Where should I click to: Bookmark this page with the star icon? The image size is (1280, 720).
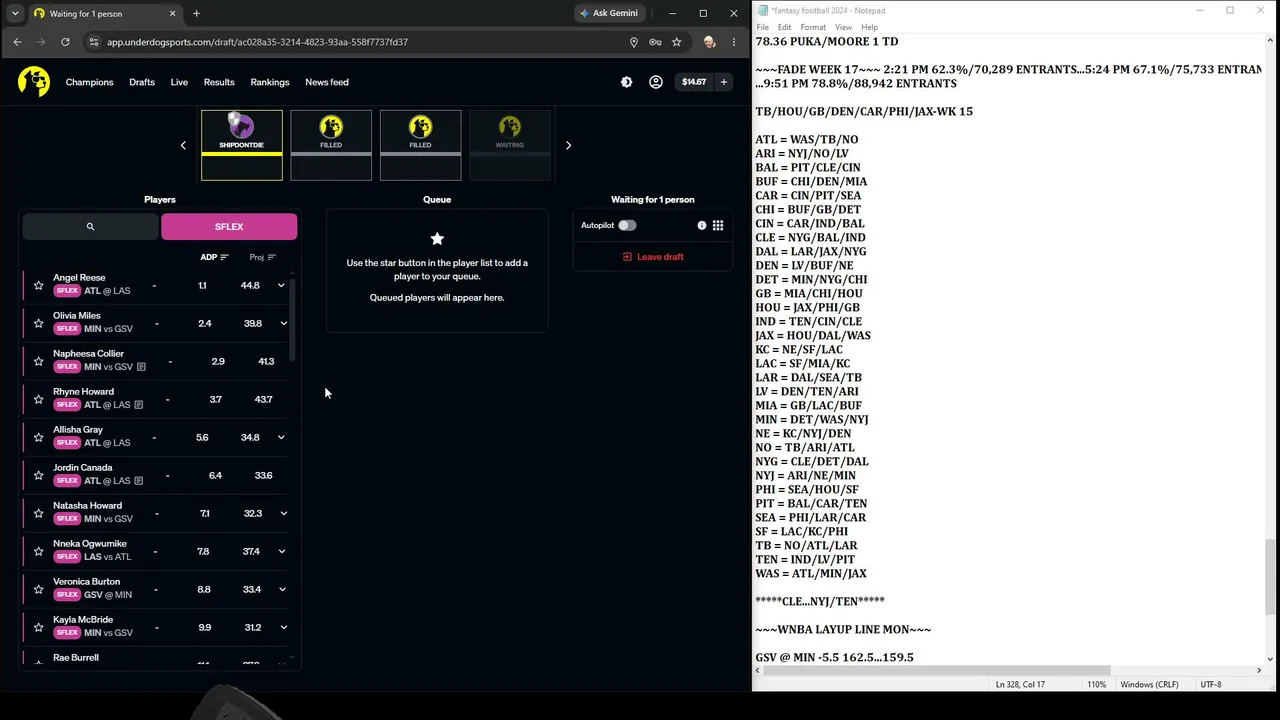[x=677, y=42]
